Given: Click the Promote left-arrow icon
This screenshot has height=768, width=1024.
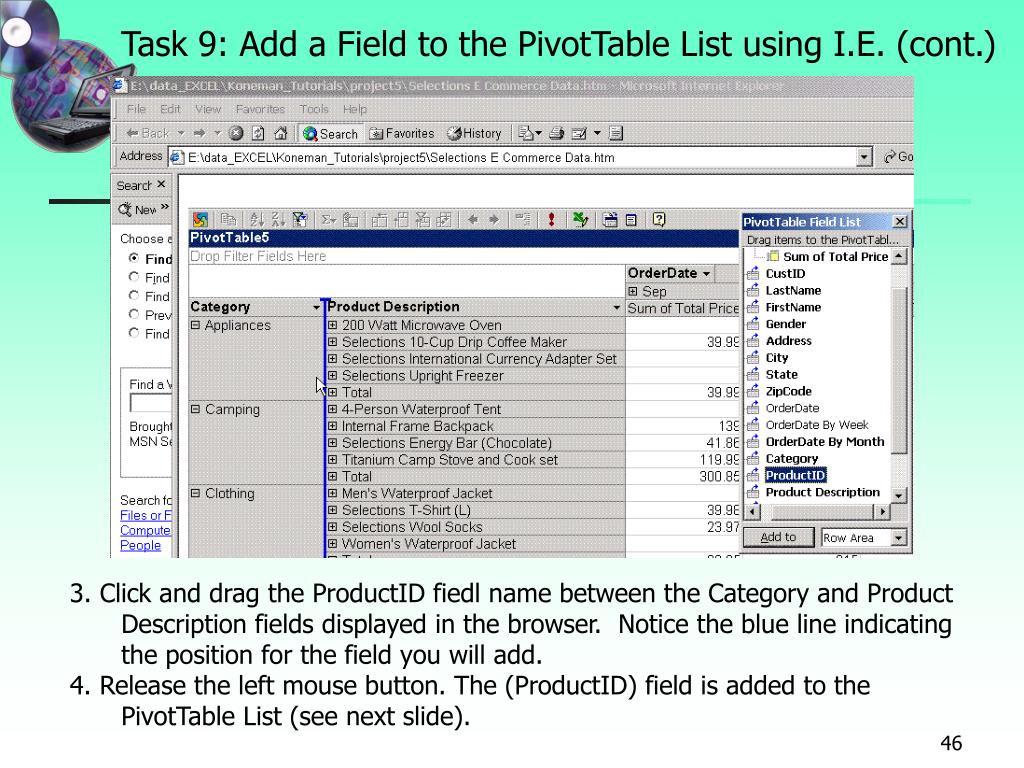Looking at the screenshot, I should point(473,220).
